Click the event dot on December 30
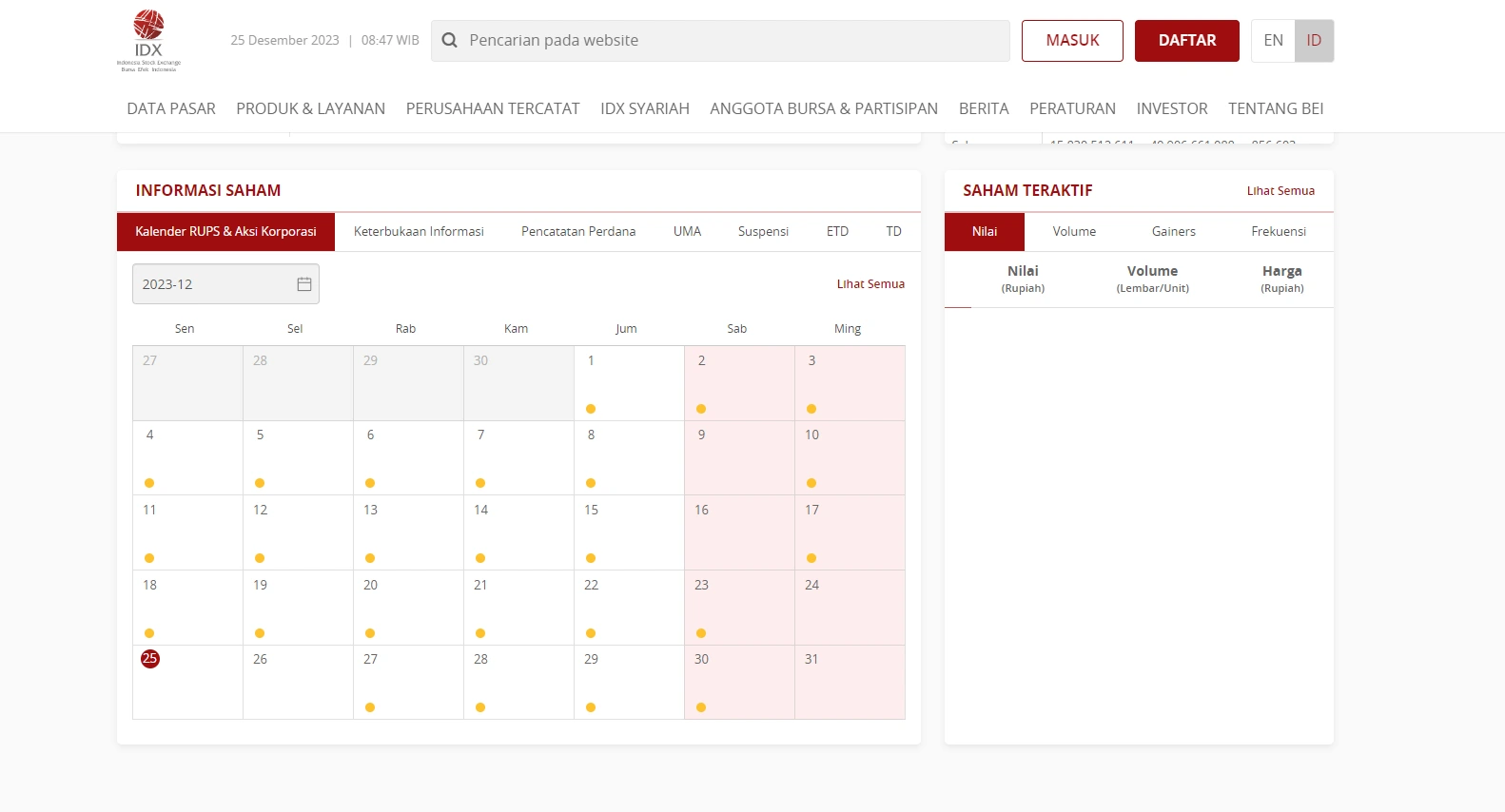This screenshot has height=812, width=1505. pos(701,707)
